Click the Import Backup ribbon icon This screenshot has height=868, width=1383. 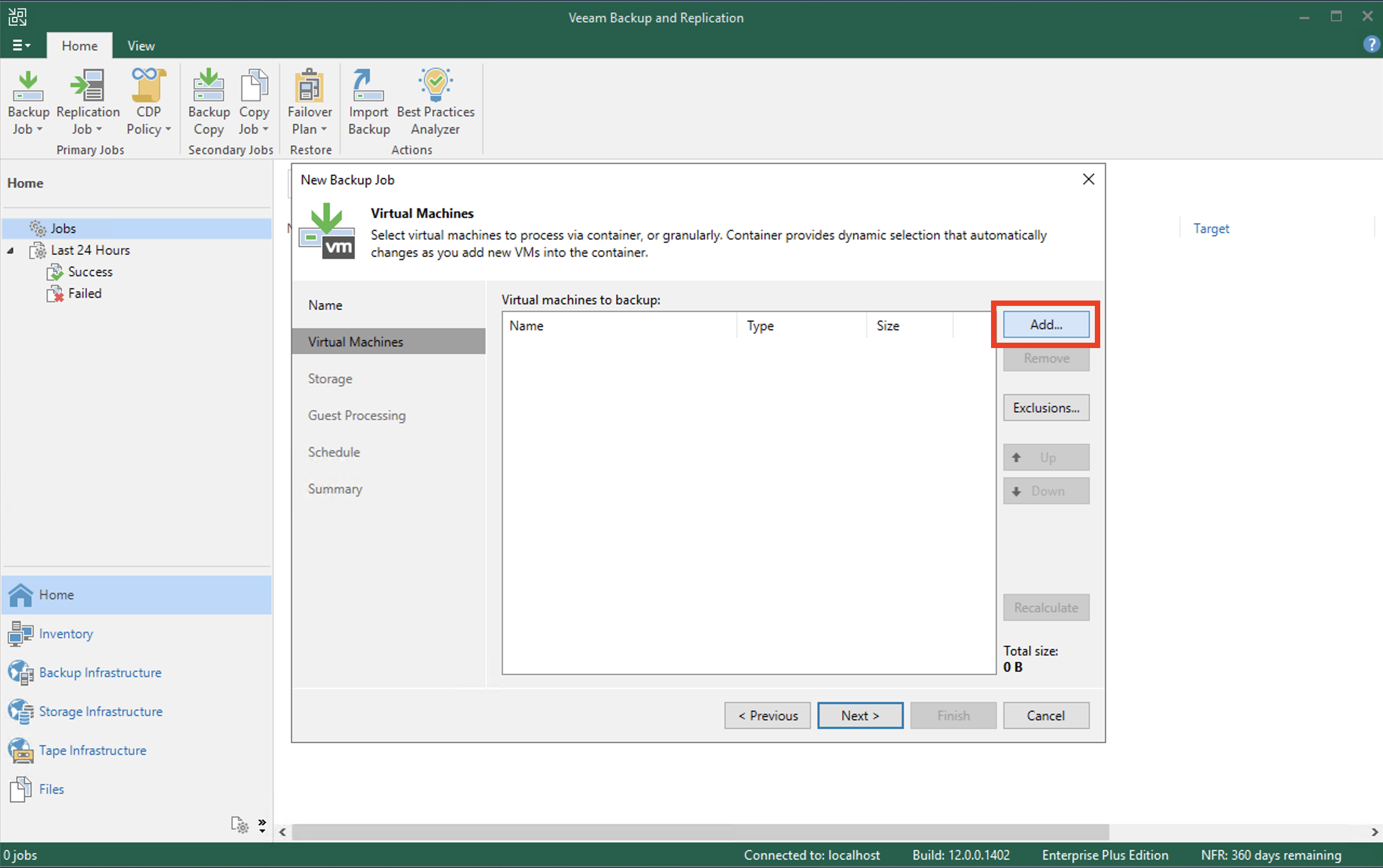click(x=368, y=86)
